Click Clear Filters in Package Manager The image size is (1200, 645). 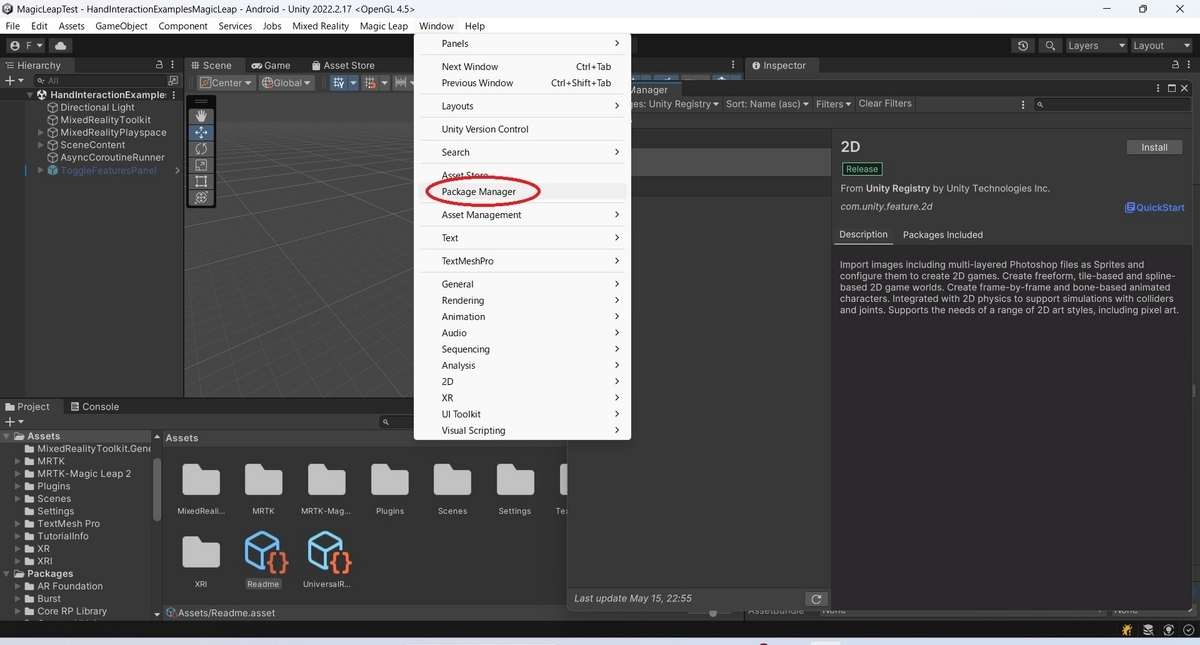885,104
